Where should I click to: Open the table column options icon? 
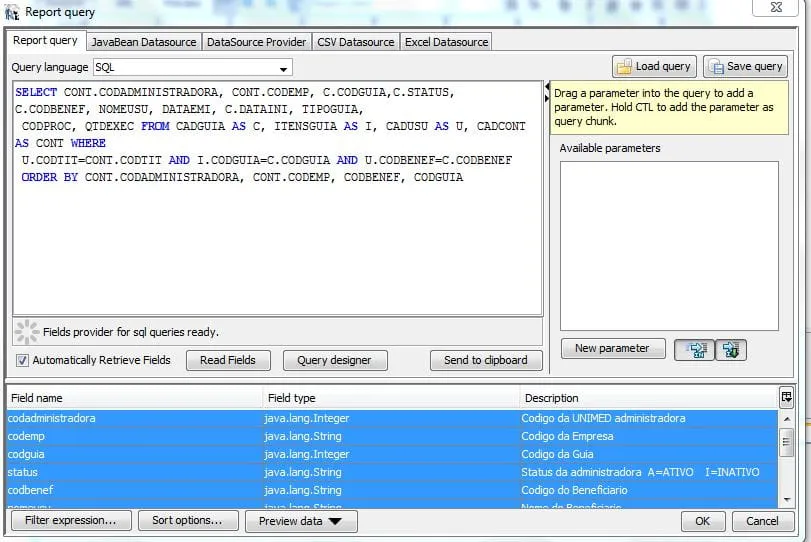tap(786, 397)
